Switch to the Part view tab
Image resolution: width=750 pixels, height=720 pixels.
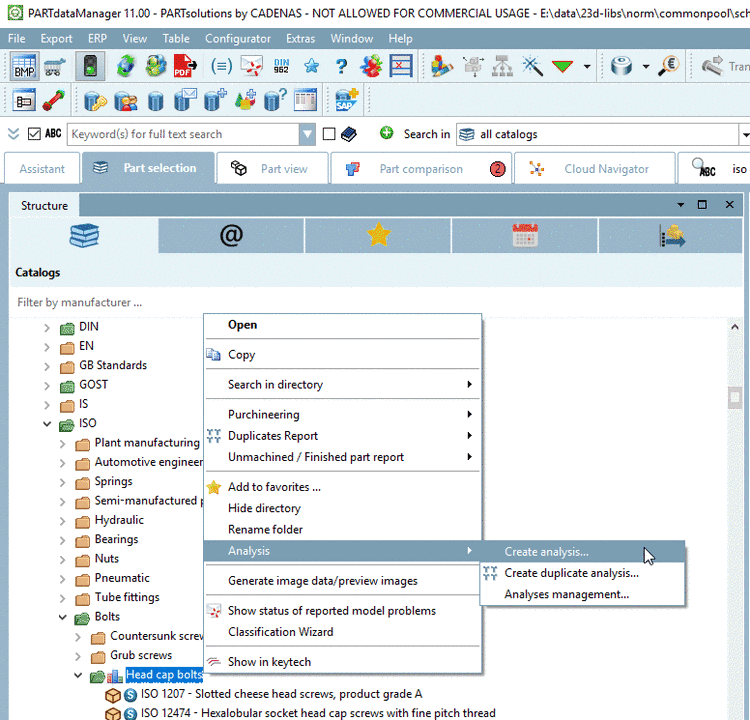point(272,168)
